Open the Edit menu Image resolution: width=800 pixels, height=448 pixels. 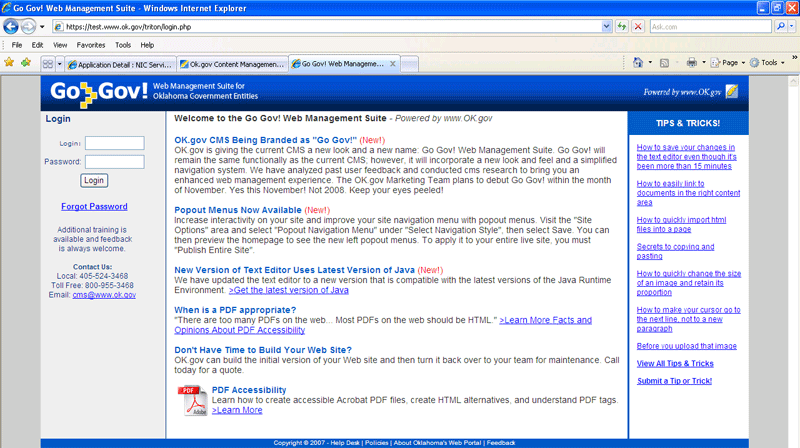tap(37, 45)
